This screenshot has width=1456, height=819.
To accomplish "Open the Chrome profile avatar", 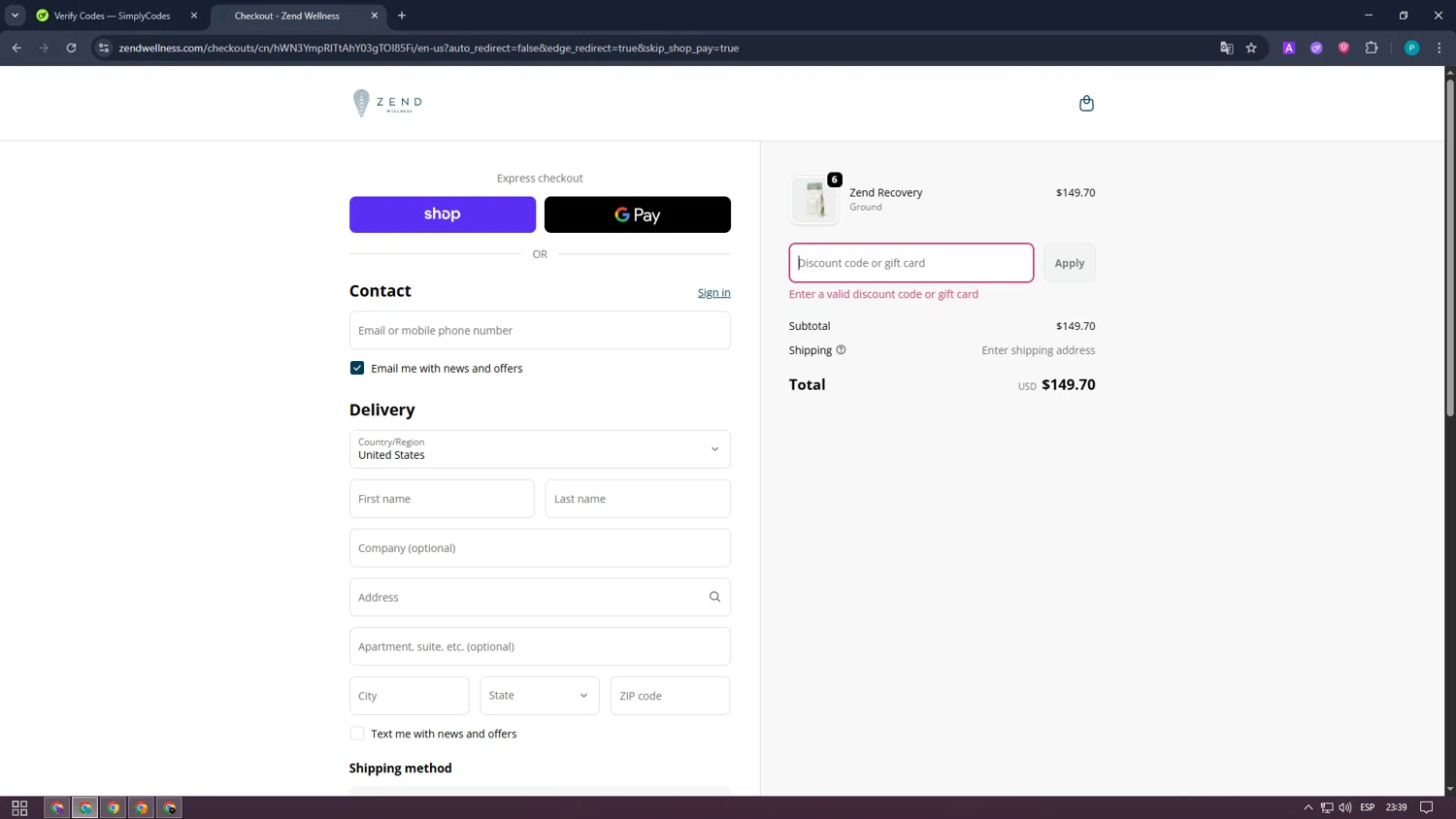I will click(1412, 48).
